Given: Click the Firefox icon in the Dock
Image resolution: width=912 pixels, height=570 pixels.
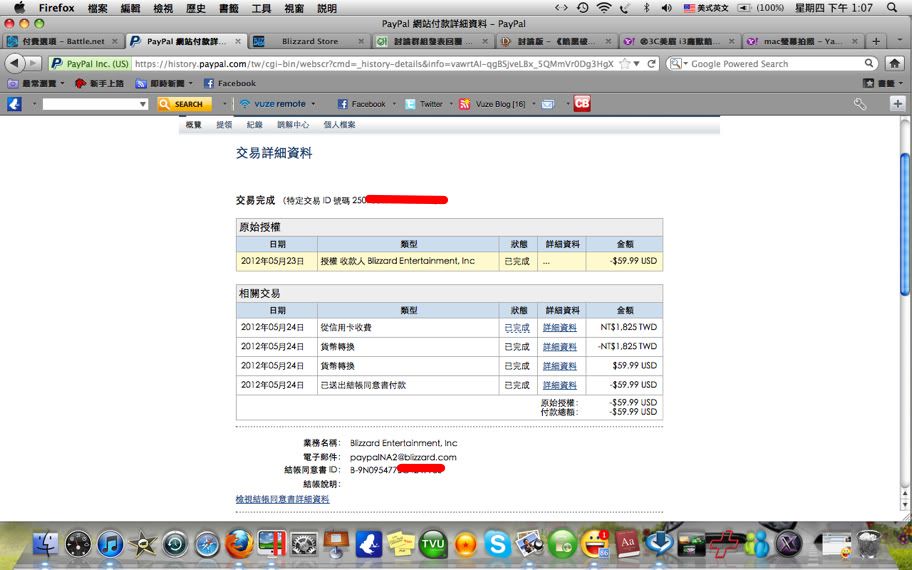Looking at the screenshot, I should pos(239,544).
